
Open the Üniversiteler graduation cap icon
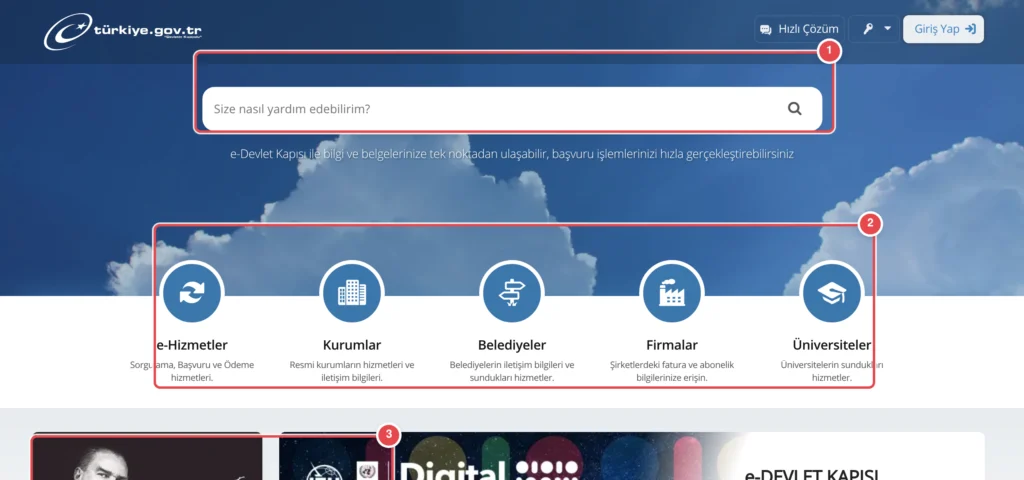[831, 293]
